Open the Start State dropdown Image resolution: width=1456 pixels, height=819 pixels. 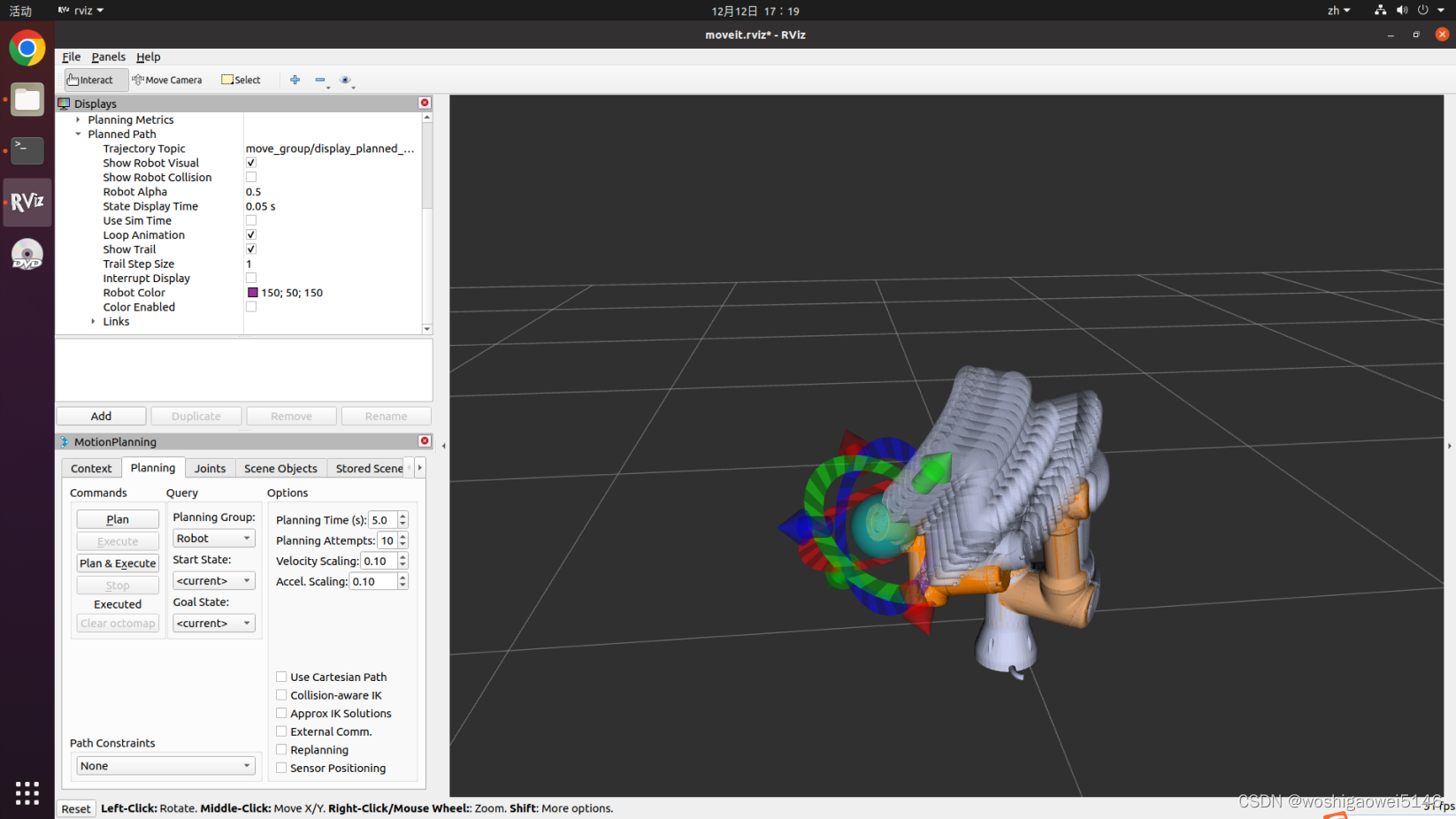tap(214, 580)
